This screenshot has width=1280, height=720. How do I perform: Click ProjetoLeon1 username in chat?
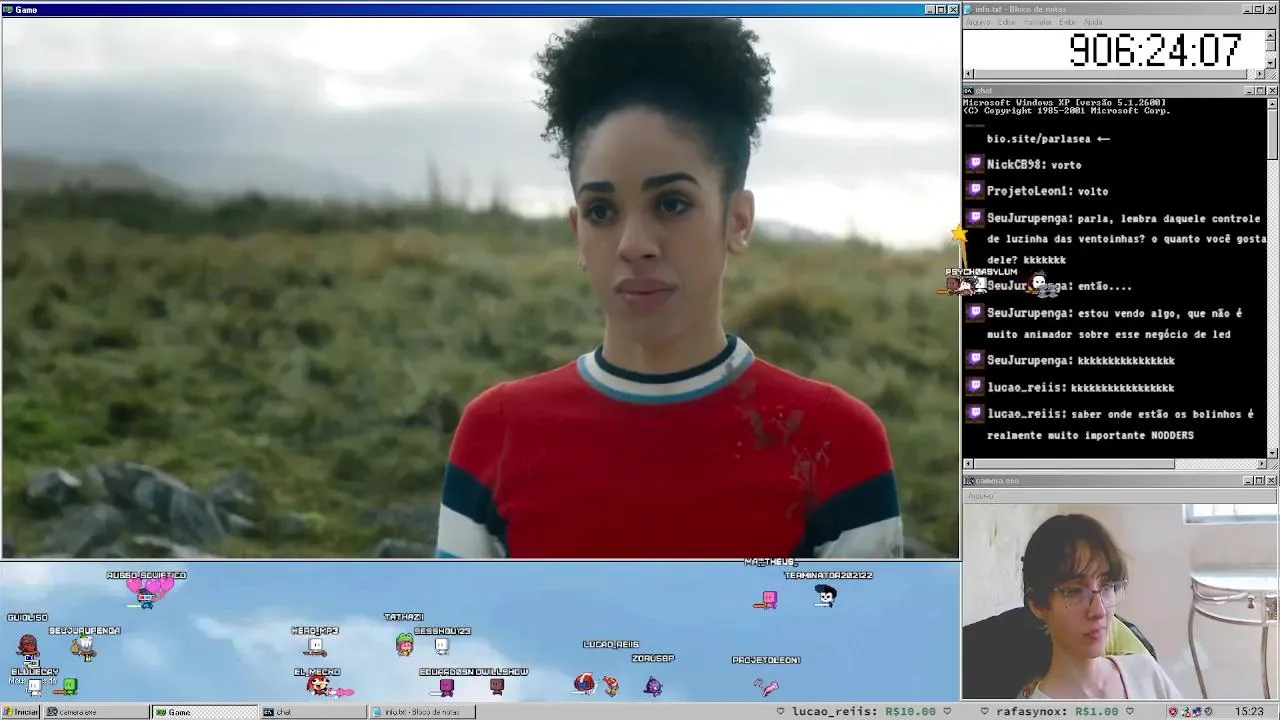[1029, 191]
